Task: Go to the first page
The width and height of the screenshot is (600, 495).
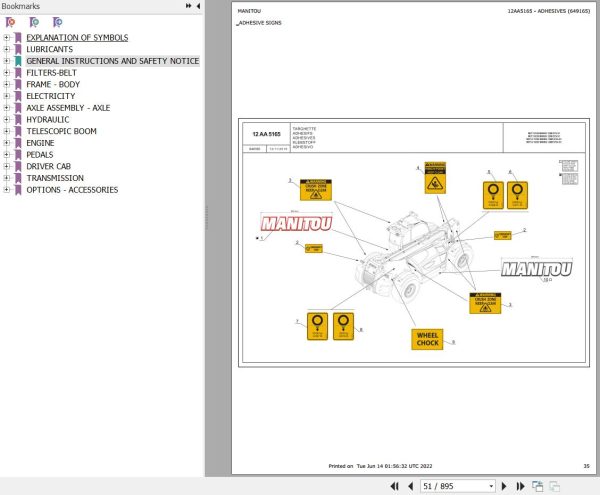Action: pyautogui.click(x=394, y=486)
